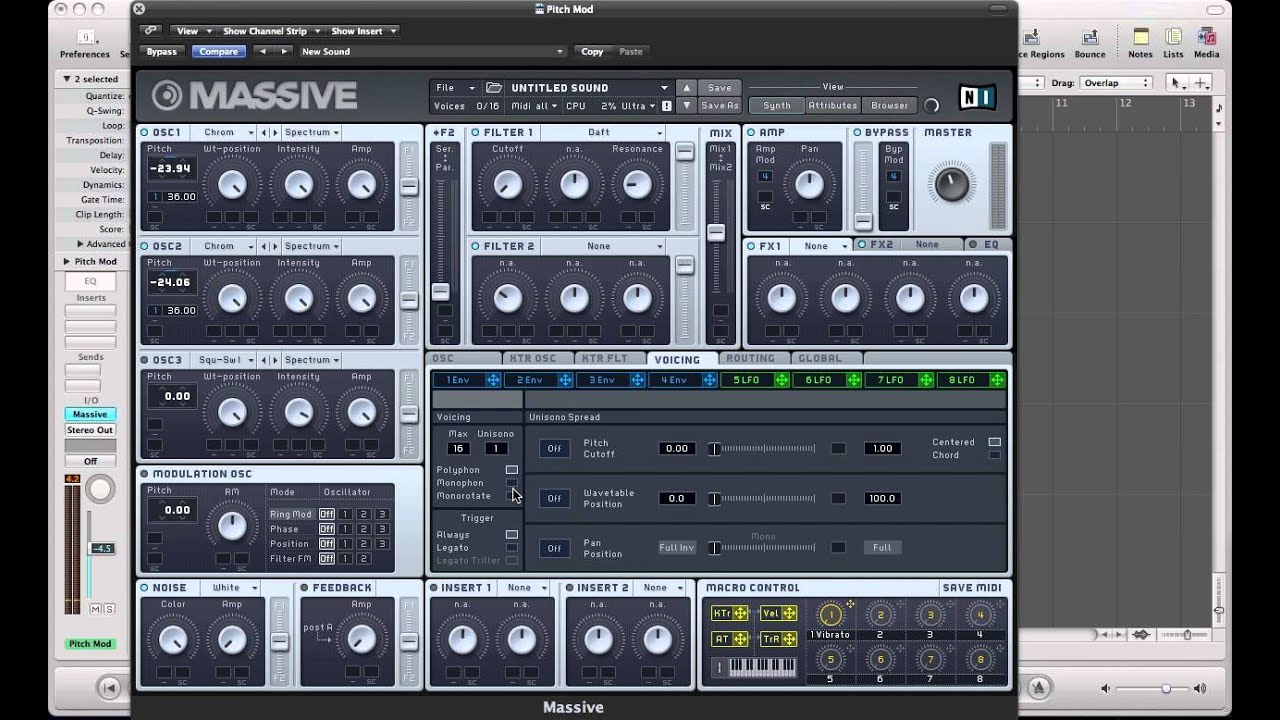Click the 1 Env modulation drag handle
The height and width of the screenshot is (720, 1280).
(493, 380)
